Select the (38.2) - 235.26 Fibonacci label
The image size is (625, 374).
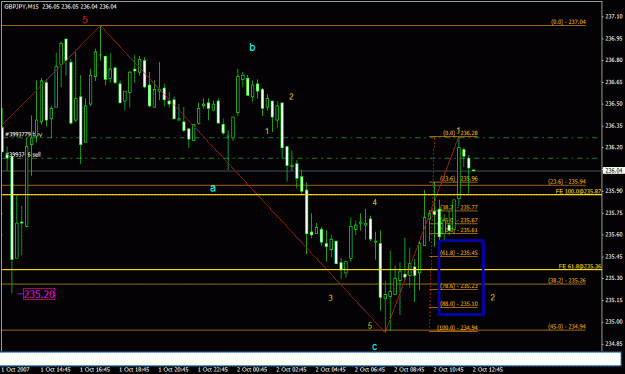tap(567, 281)
